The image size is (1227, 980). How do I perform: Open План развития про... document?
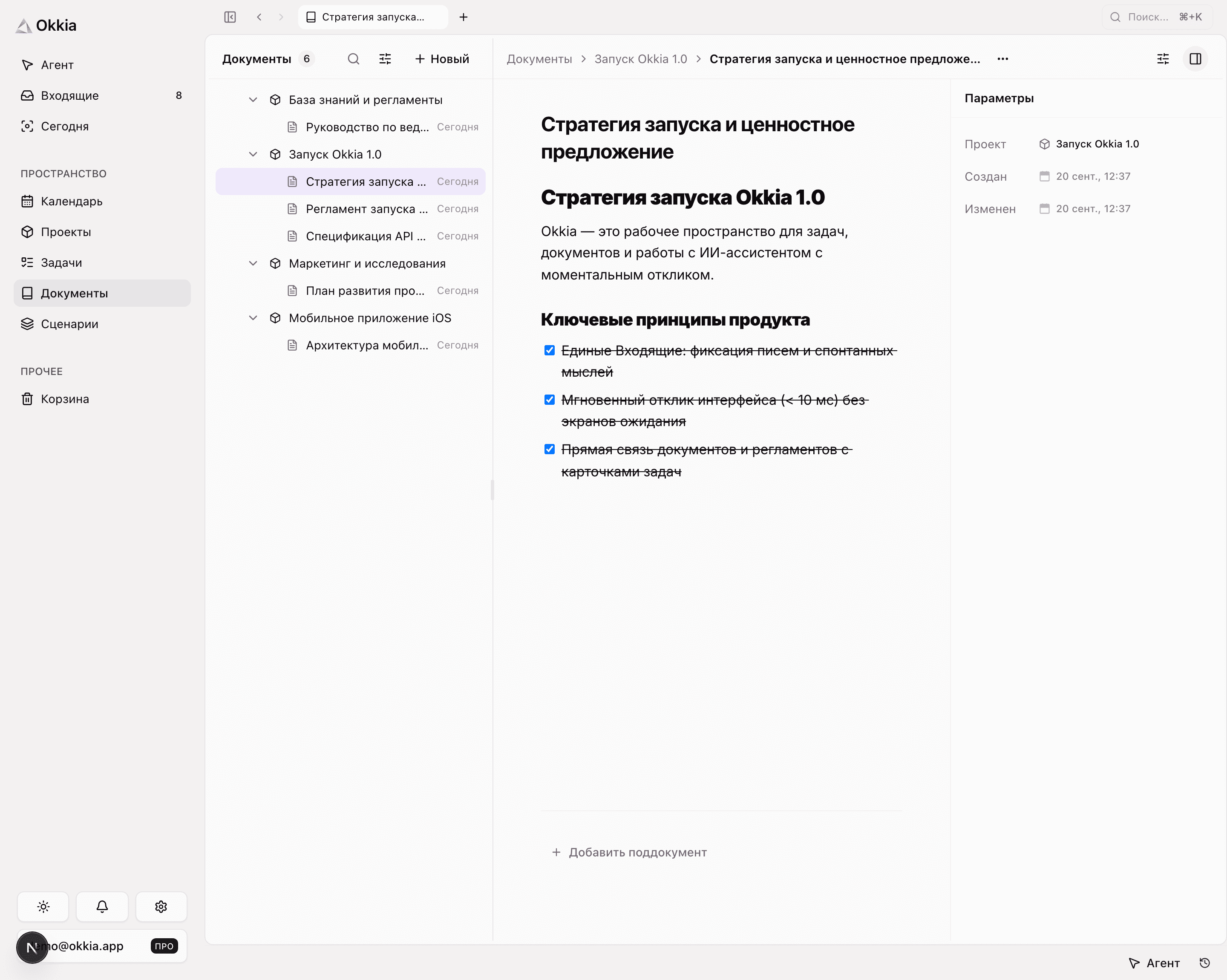[350, 291]
